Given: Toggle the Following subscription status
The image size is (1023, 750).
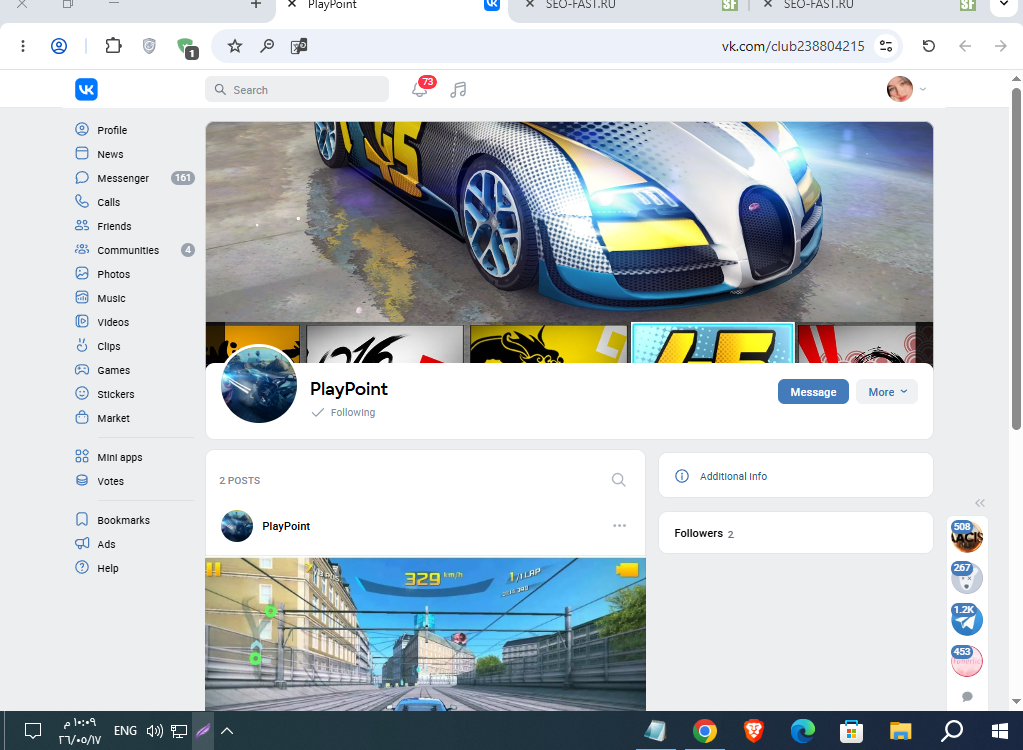Looking at the screenshot, I should (x=344, y=412).
